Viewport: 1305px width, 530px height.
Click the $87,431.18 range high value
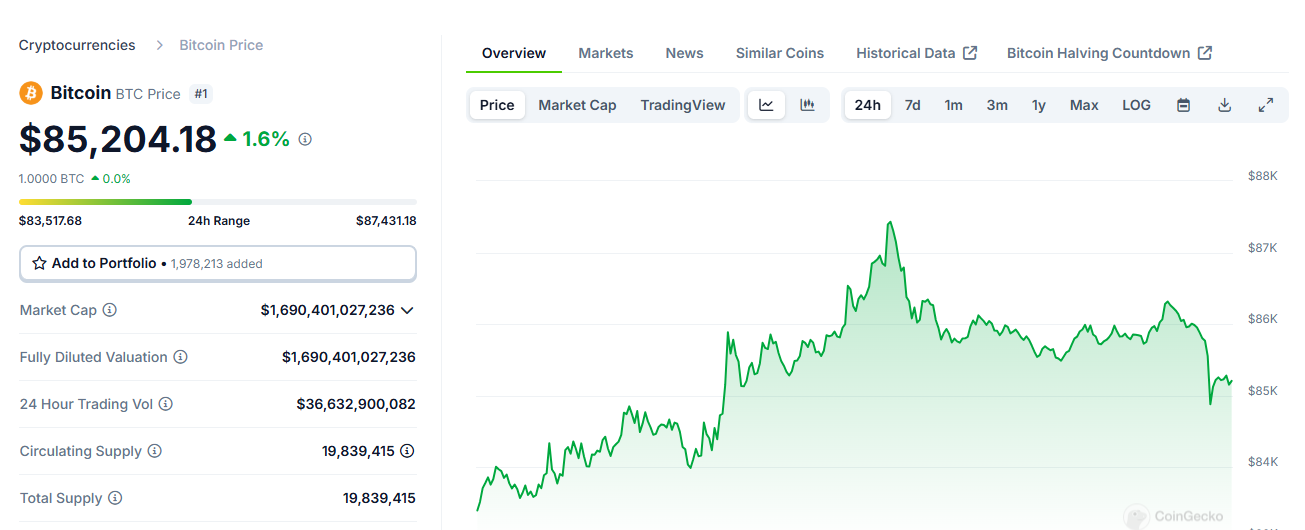click(x=386, y=221)
